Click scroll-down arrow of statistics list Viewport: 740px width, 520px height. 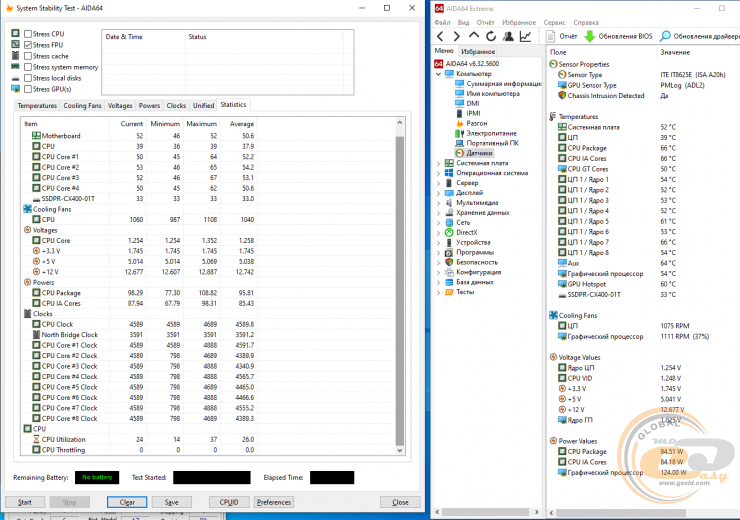click(400, 450)
